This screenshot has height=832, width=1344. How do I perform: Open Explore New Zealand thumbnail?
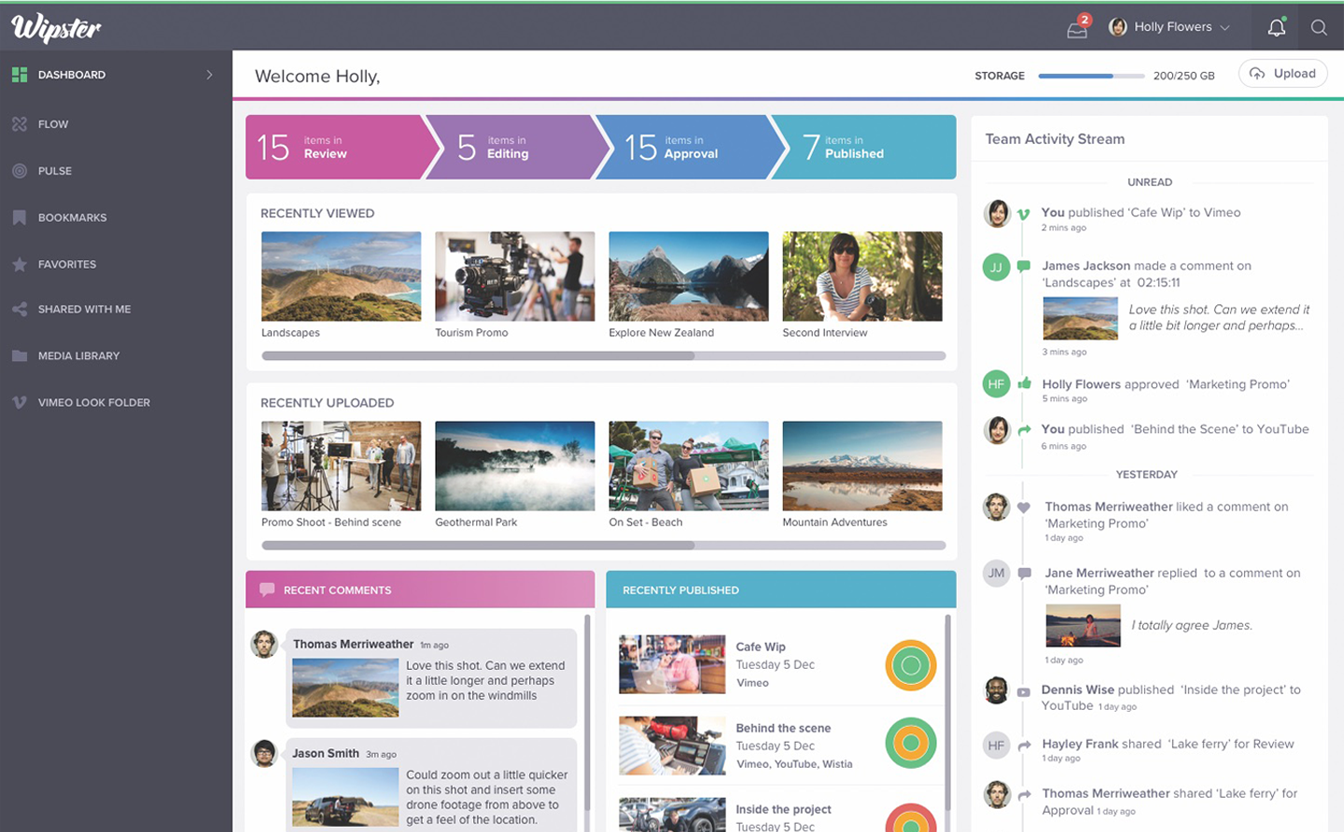click(689, 276)
